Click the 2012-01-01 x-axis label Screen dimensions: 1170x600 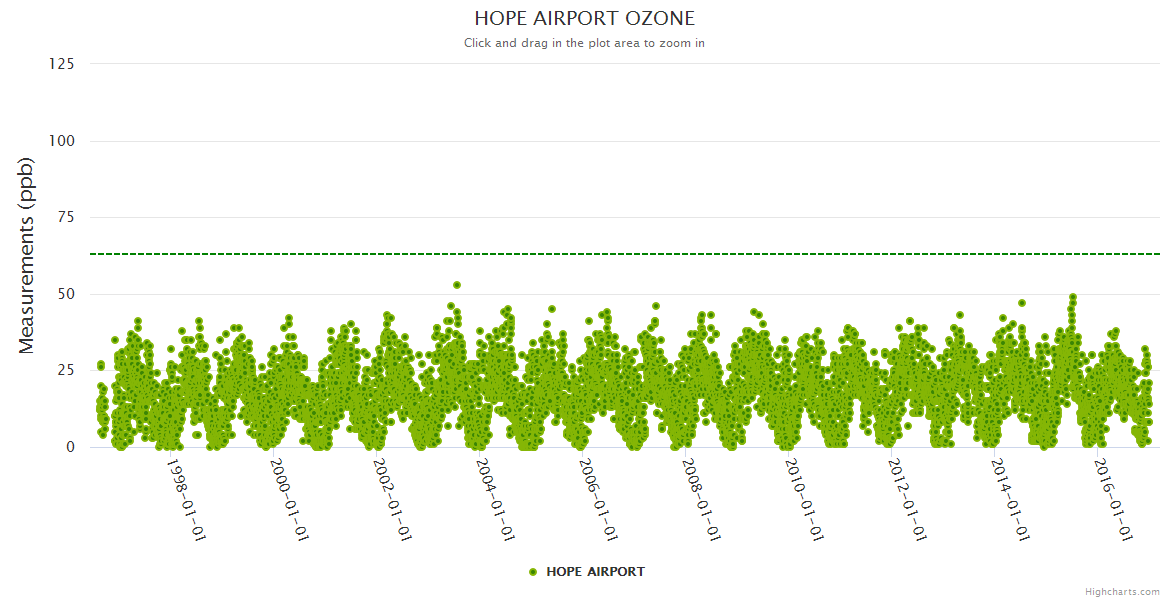pyautogui.click(x=907, y=500)
